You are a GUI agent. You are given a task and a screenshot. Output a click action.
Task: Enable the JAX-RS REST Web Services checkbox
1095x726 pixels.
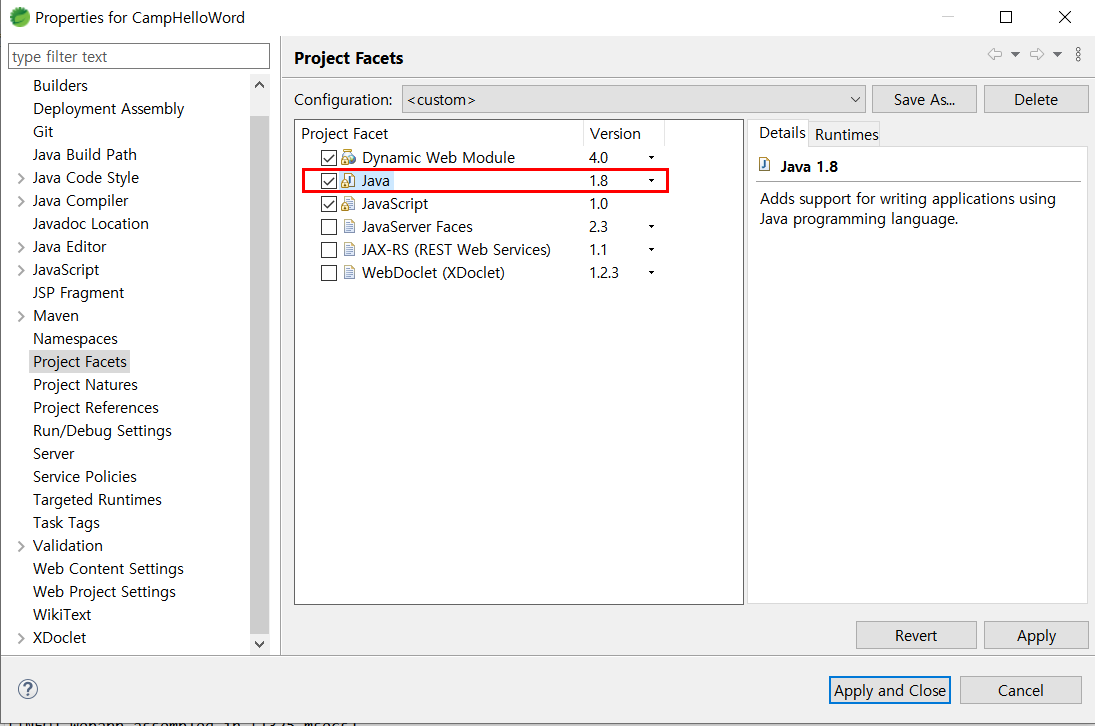pos(329,250)
